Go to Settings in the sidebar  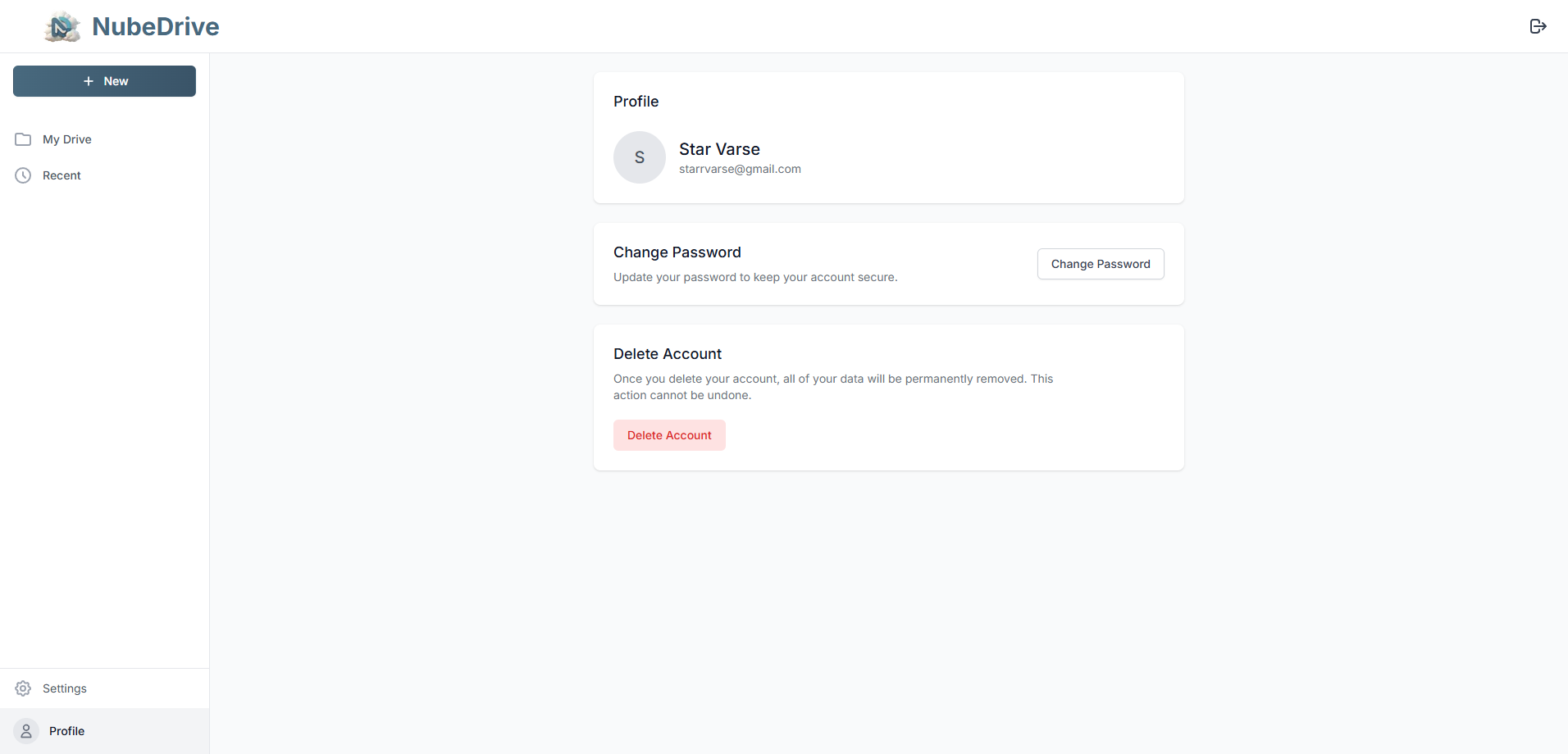(x=105, y=688)
